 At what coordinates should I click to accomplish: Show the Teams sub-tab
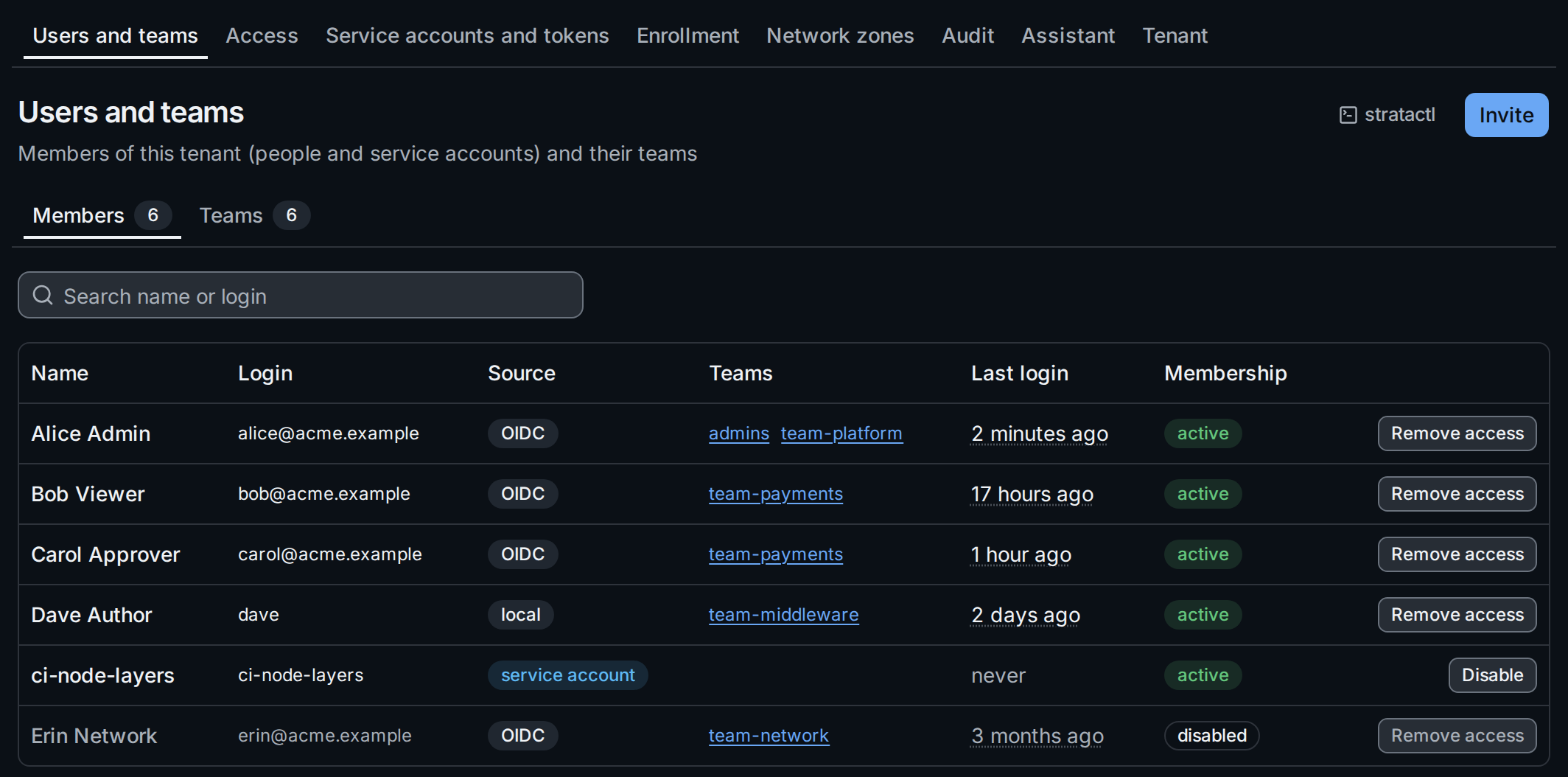(x=254, y=215)
